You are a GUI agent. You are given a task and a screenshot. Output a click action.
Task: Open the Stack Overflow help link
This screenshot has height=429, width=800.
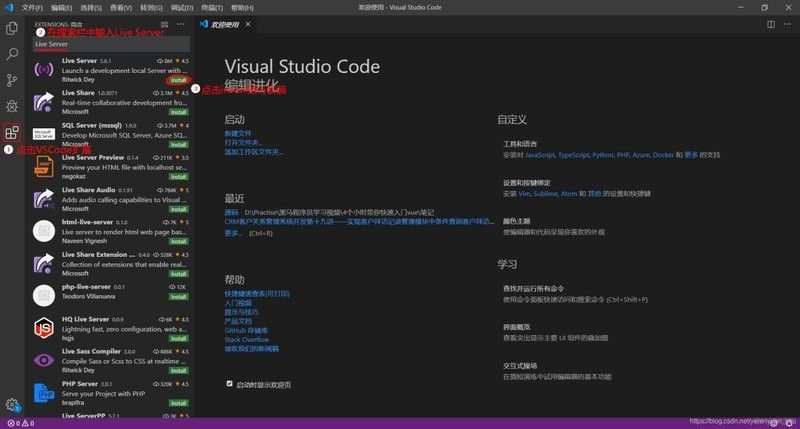click(x=246, y=340)
